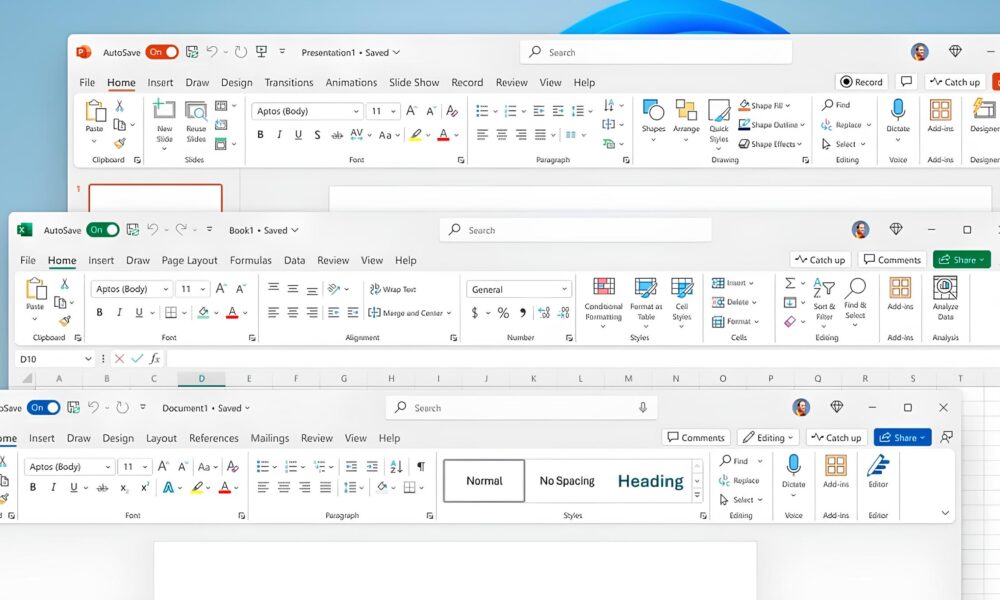Image resolution: width=1000 pixels, height=600 pixels.
Task: Click Comments button in Word
Action: (x=696, y=437)
